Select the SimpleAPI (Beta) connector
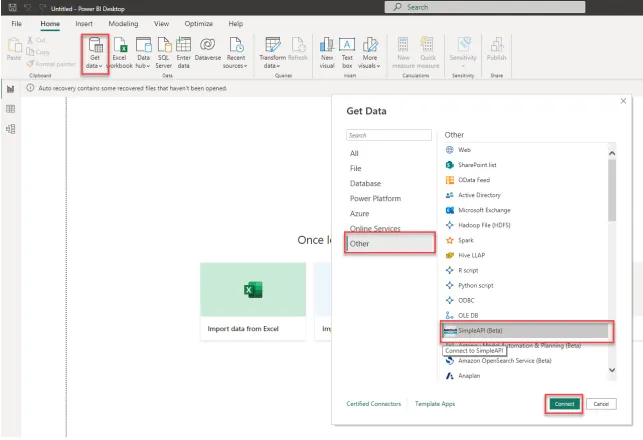 pos(526,331)
